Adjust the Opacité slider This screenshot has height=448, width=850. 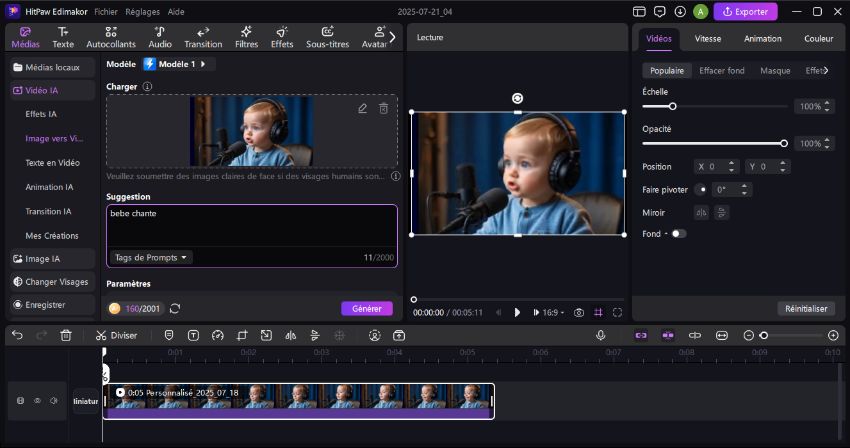click(x=714, y=143)
